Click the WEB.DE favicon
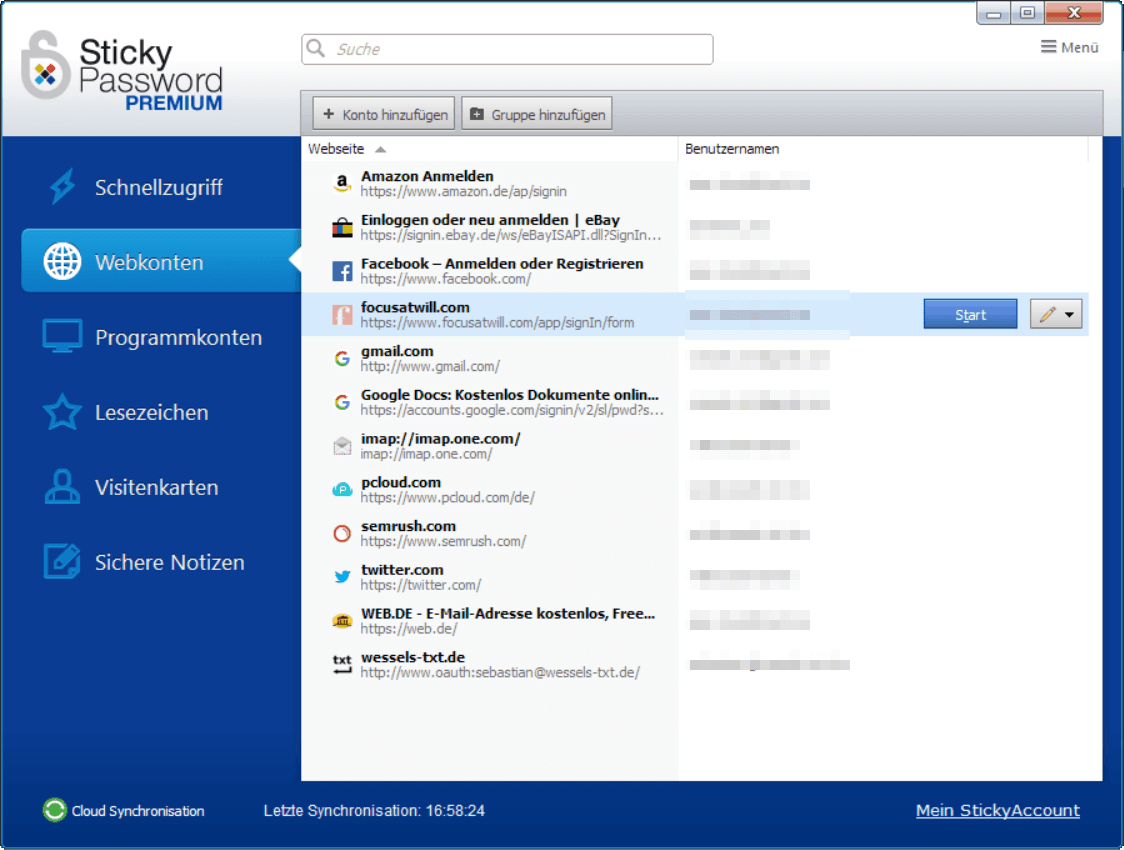This screenshot has height=850, width=1124. click(x=342, y=621)
